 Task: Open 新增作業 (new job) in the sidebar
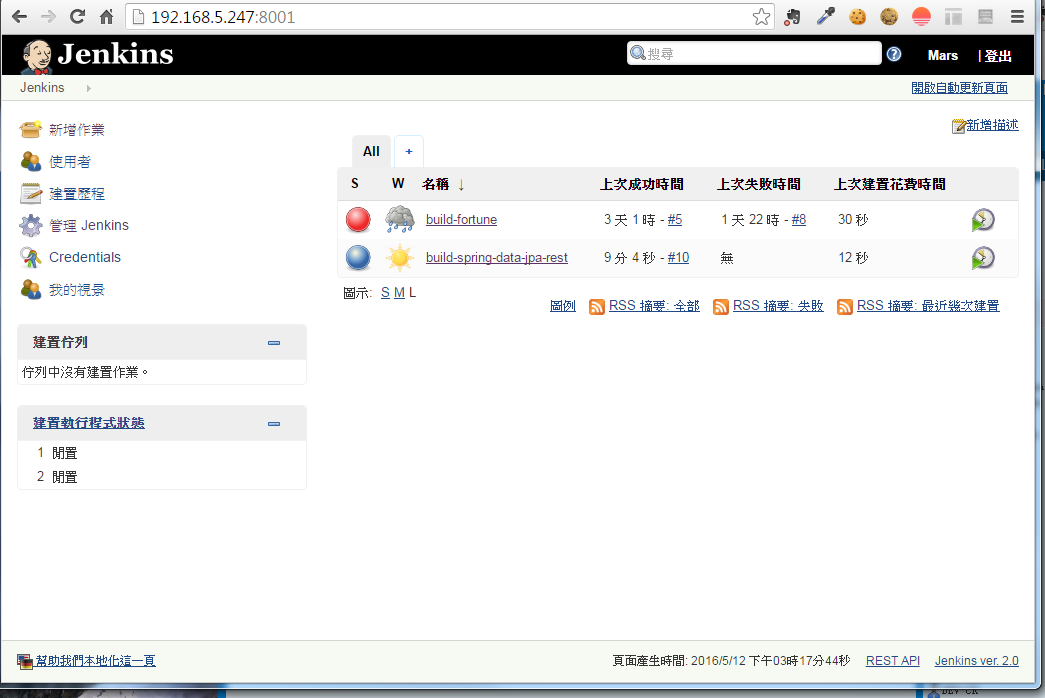tap(77, 129)
